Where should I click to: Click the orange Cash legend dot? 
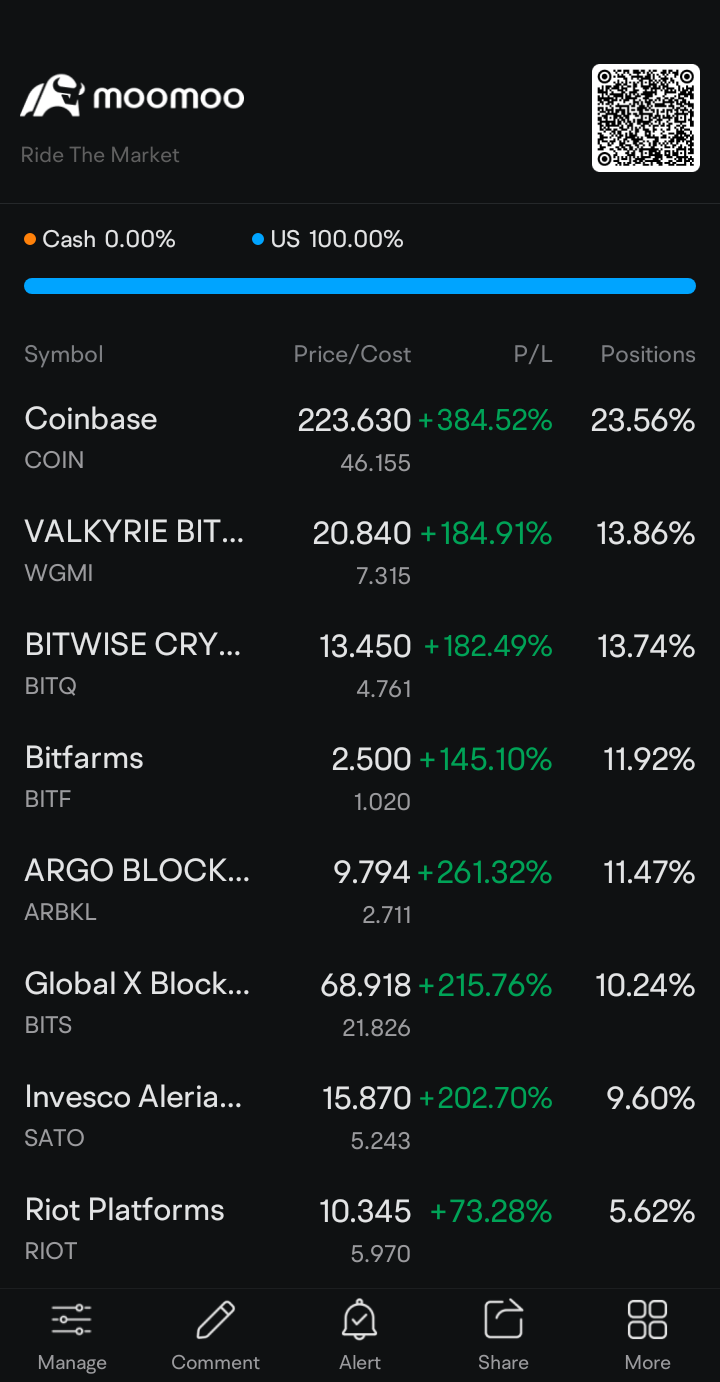[x=30, y=240]
